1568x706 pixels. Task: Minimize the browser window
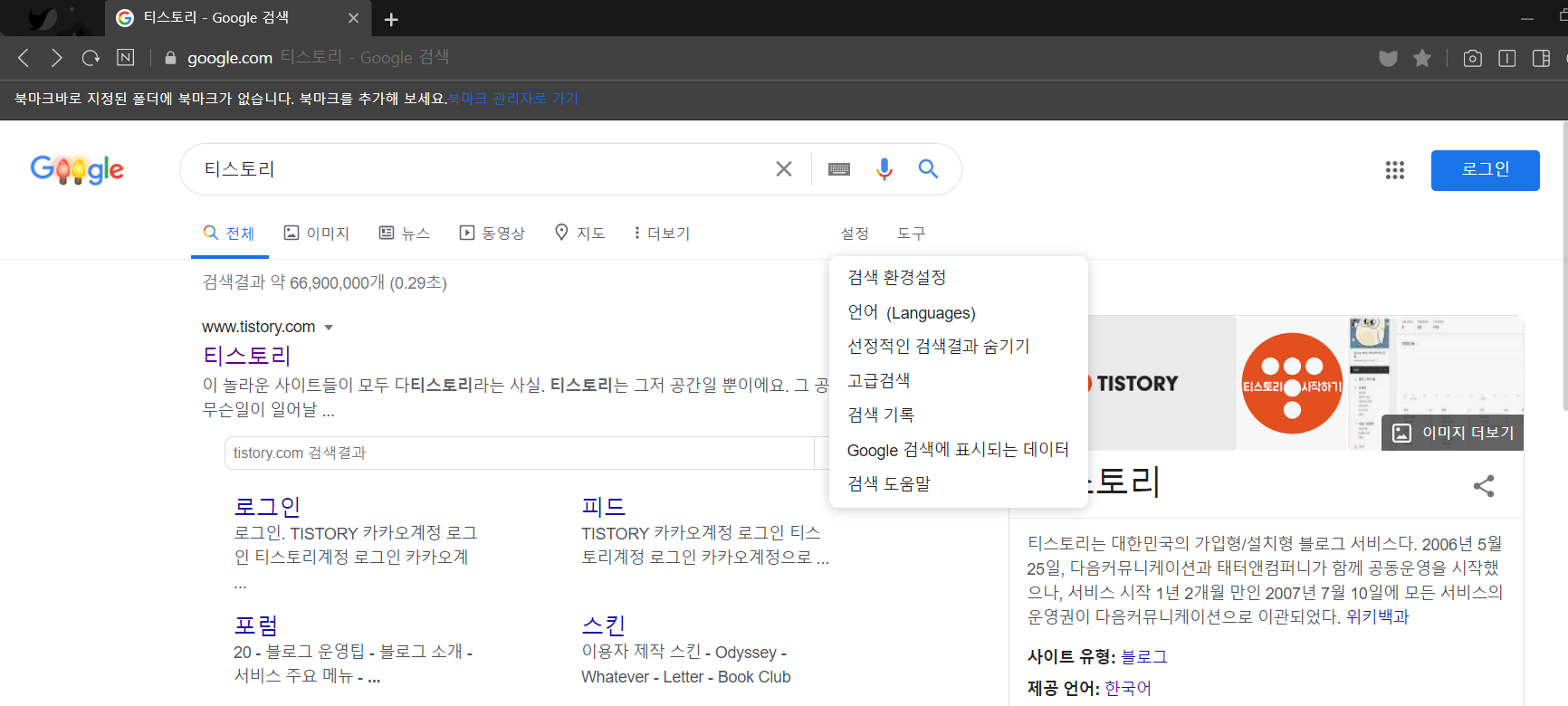[x=1527, y=18]
